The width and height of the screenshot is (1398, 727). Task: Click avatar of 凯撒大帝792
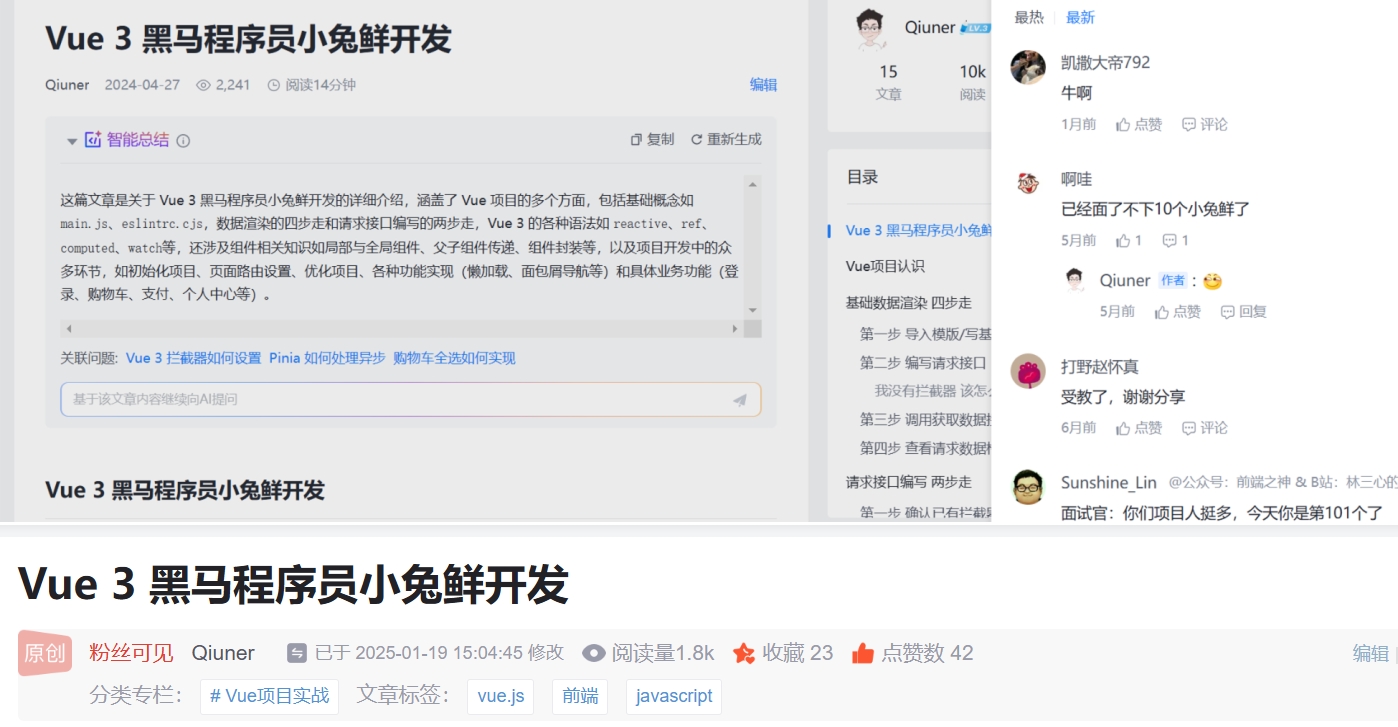tap(1028, 67)
